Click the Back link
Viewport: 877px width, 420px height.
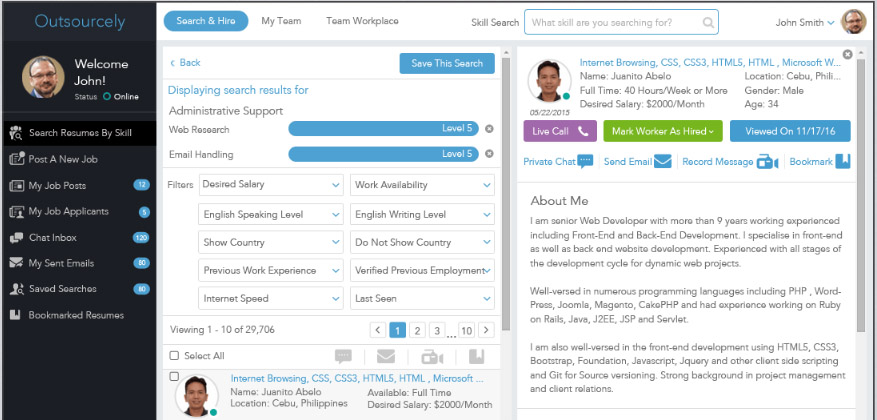point(185,63)
